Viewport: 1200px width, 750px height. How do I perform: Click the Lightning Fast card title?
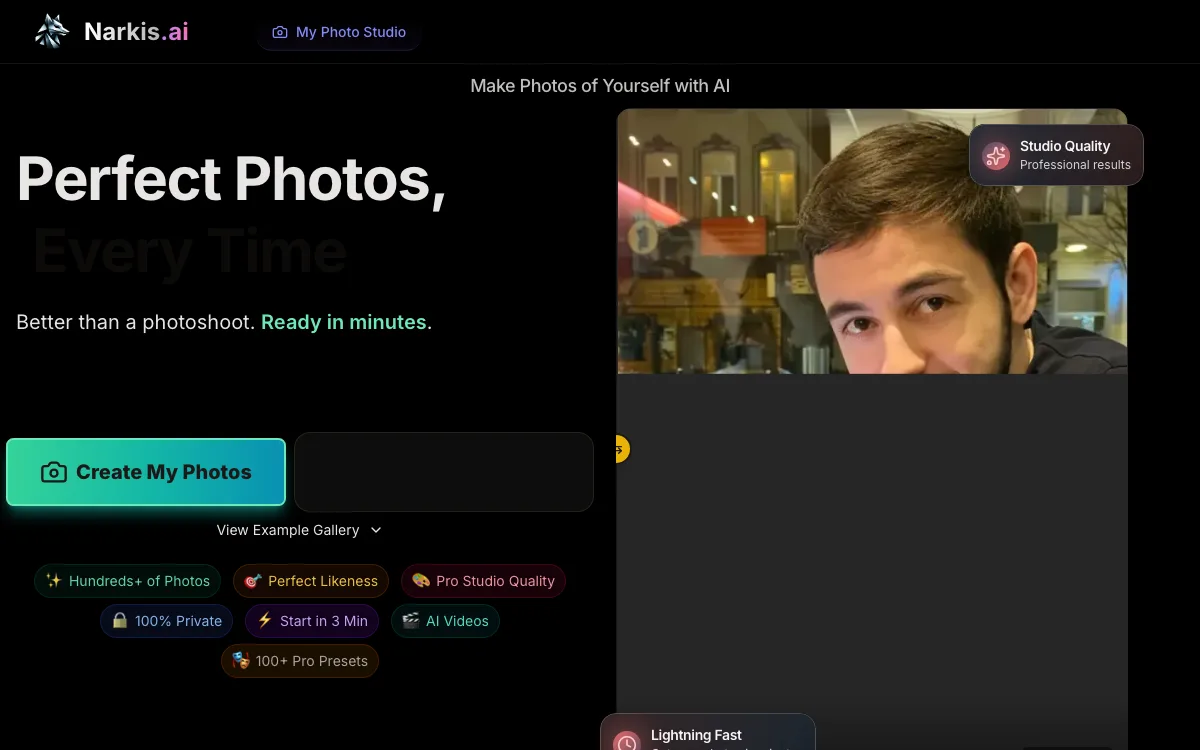point(696,735)
